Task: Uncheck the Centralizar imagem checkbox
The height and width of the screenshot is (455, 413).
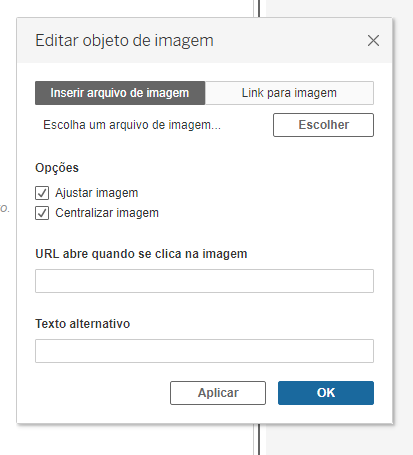Action: [x=42, y=213]
